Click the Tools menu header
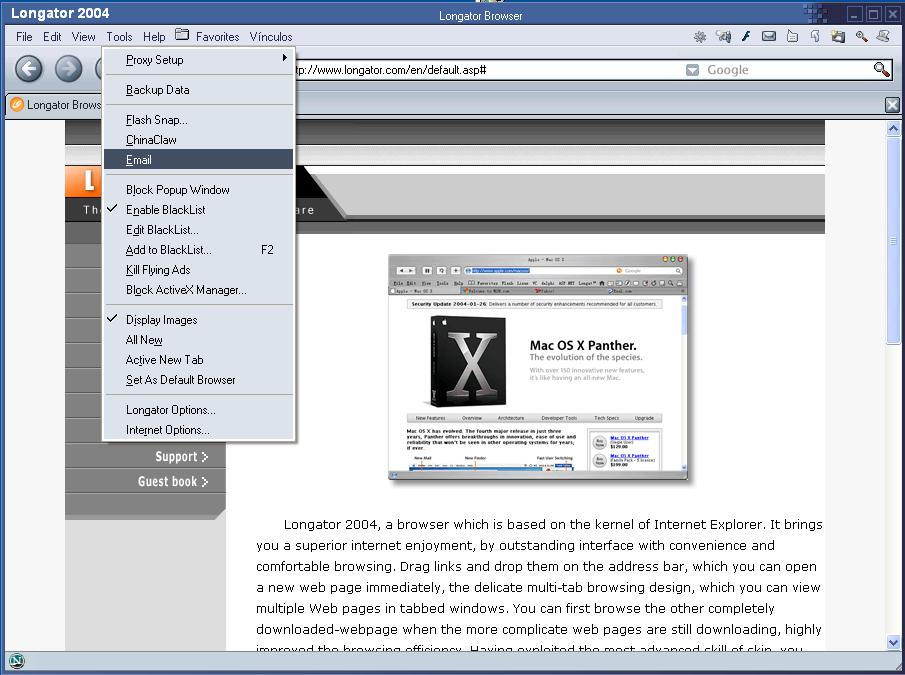The height and width of the screenshot is (675, 905). [119, 37]
